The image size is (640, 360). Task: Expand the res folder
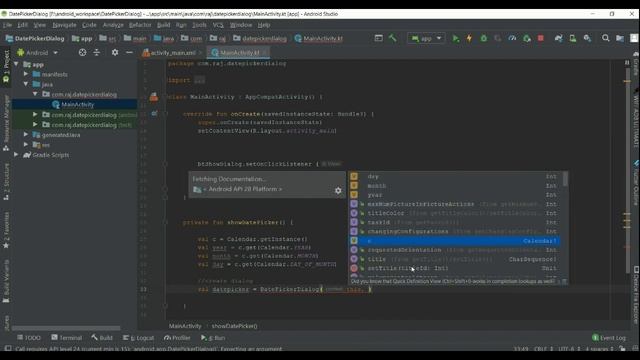26,144
